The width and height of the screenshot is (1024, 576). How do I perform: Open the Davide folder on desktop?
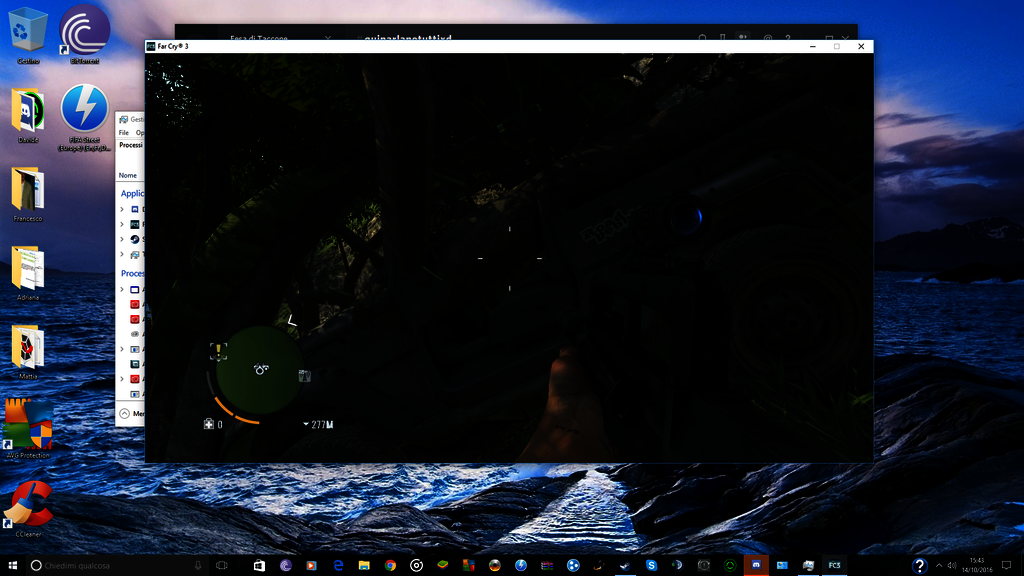(27, 116)
